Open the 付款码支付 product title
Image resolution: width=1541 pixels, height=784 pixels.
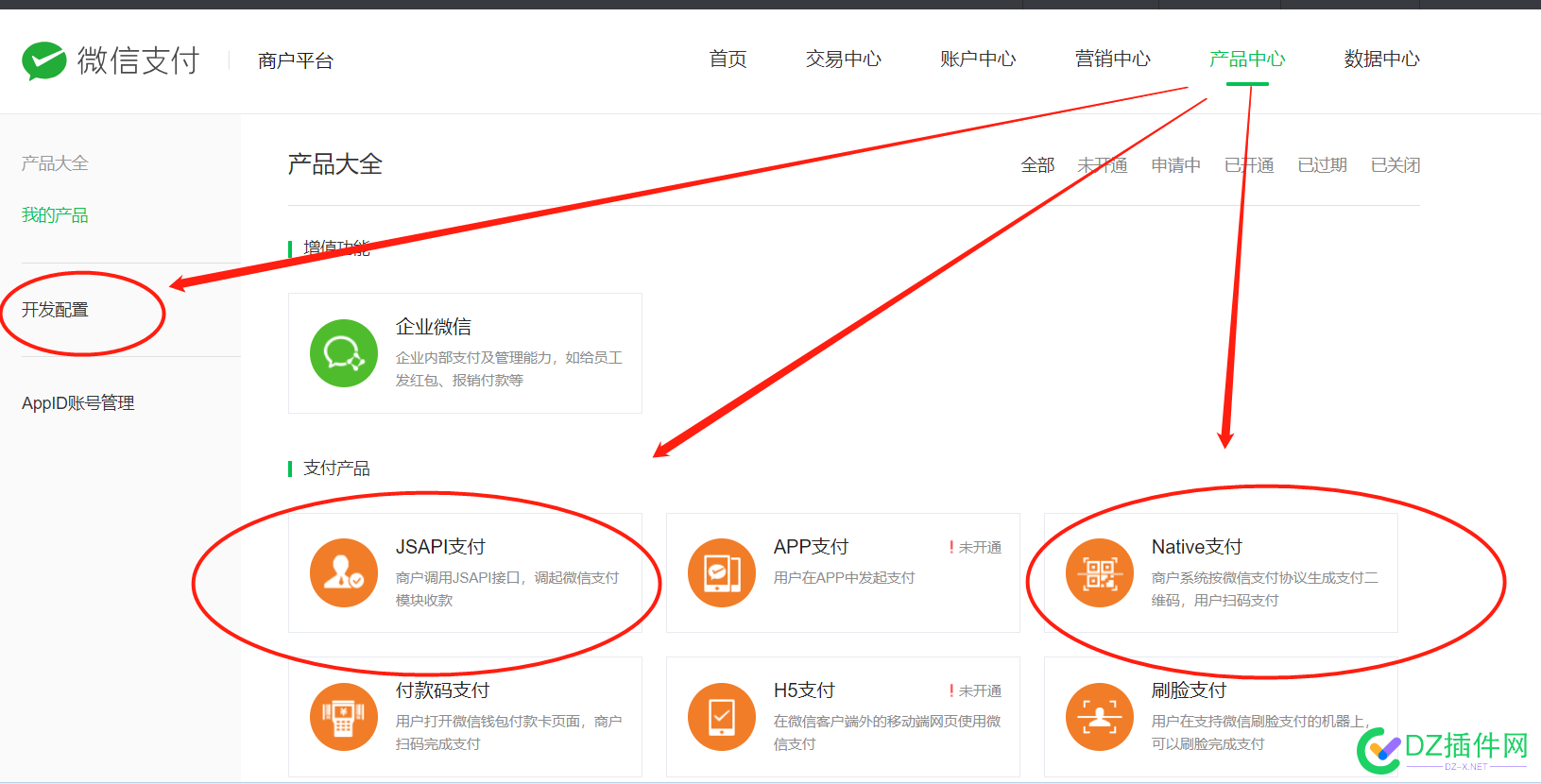443,690
